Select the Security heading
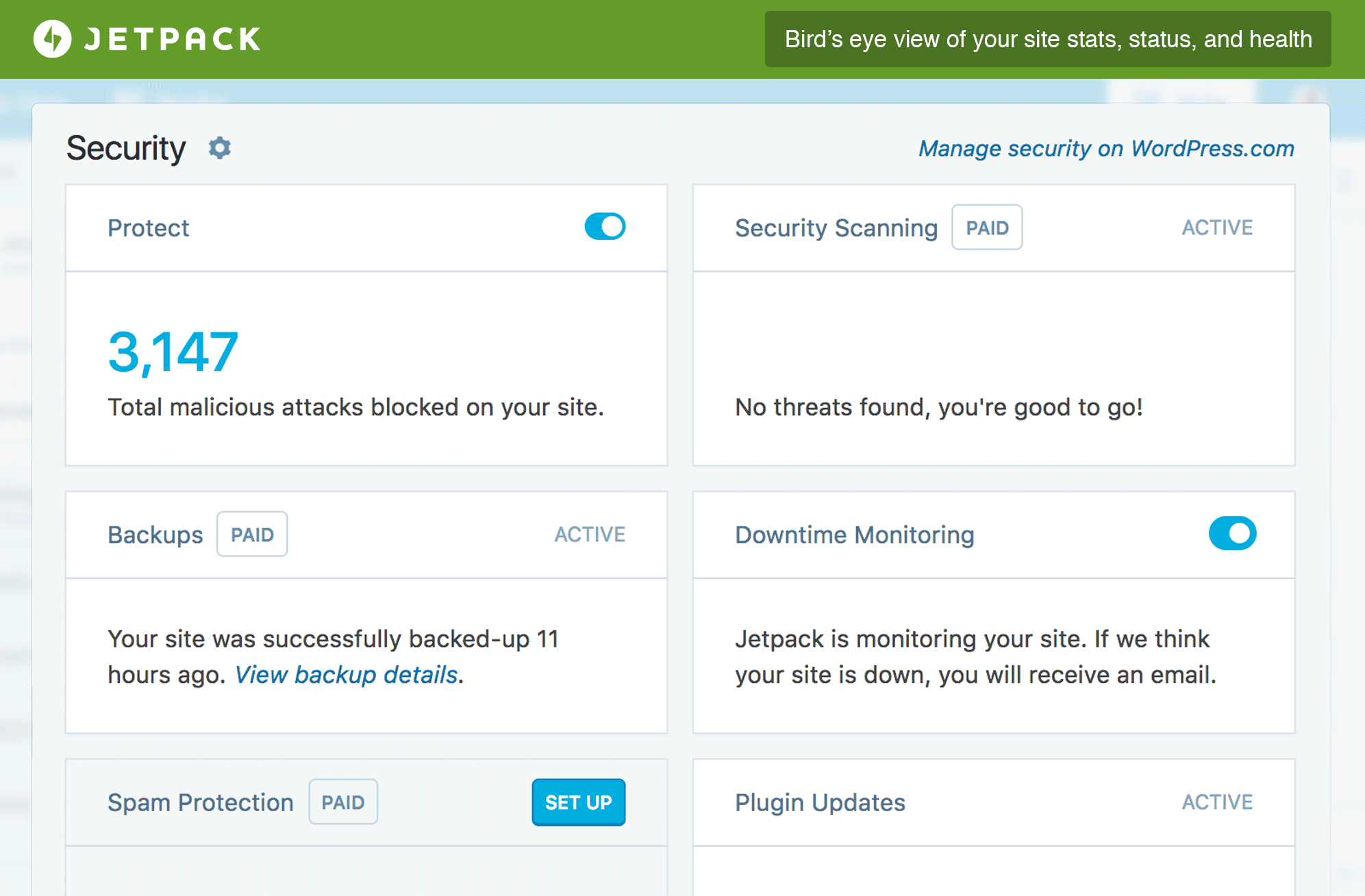 coord(125,147)
